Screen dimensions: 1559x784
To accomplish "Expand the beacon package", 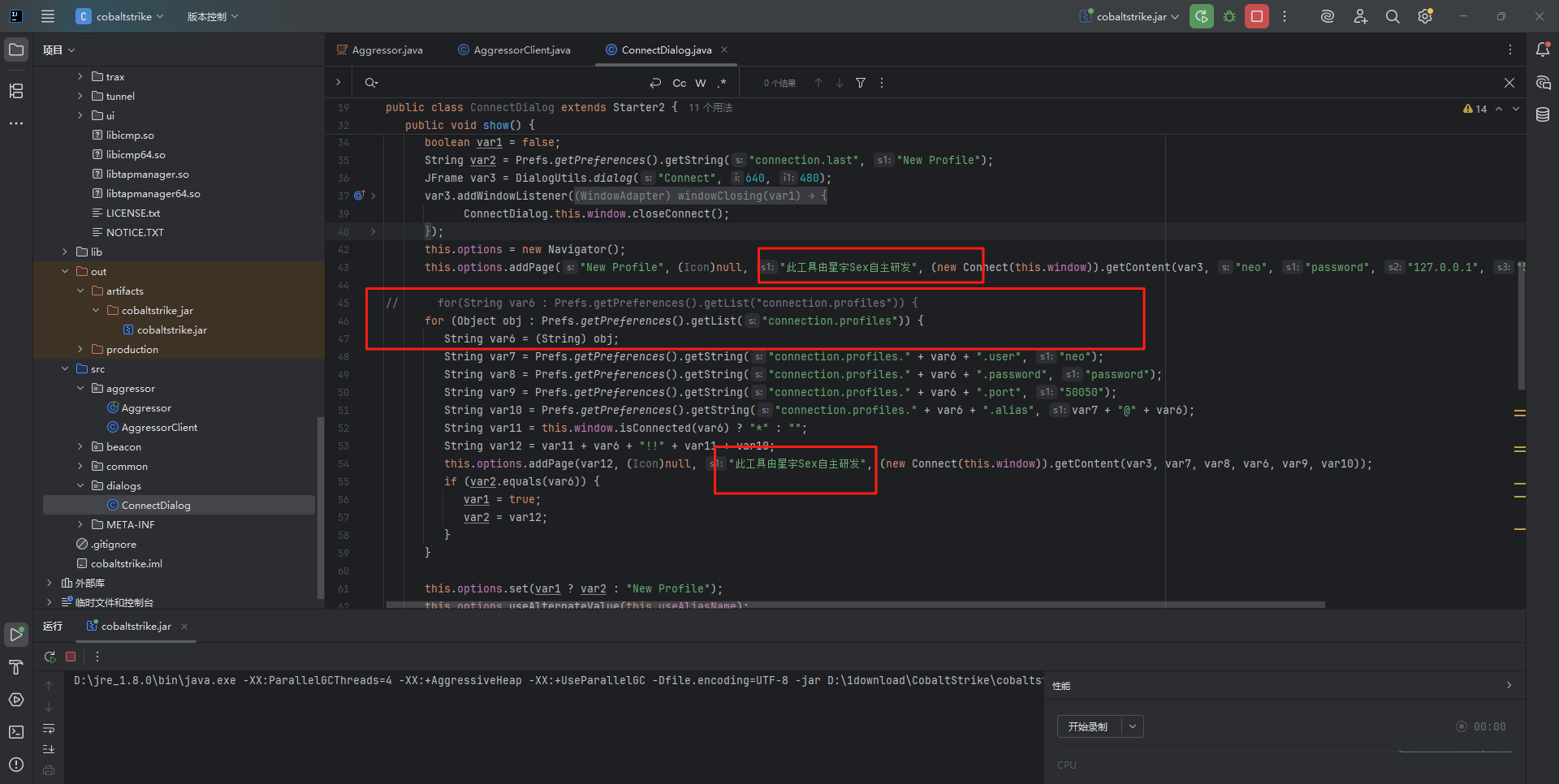I will tap(80, 446).
